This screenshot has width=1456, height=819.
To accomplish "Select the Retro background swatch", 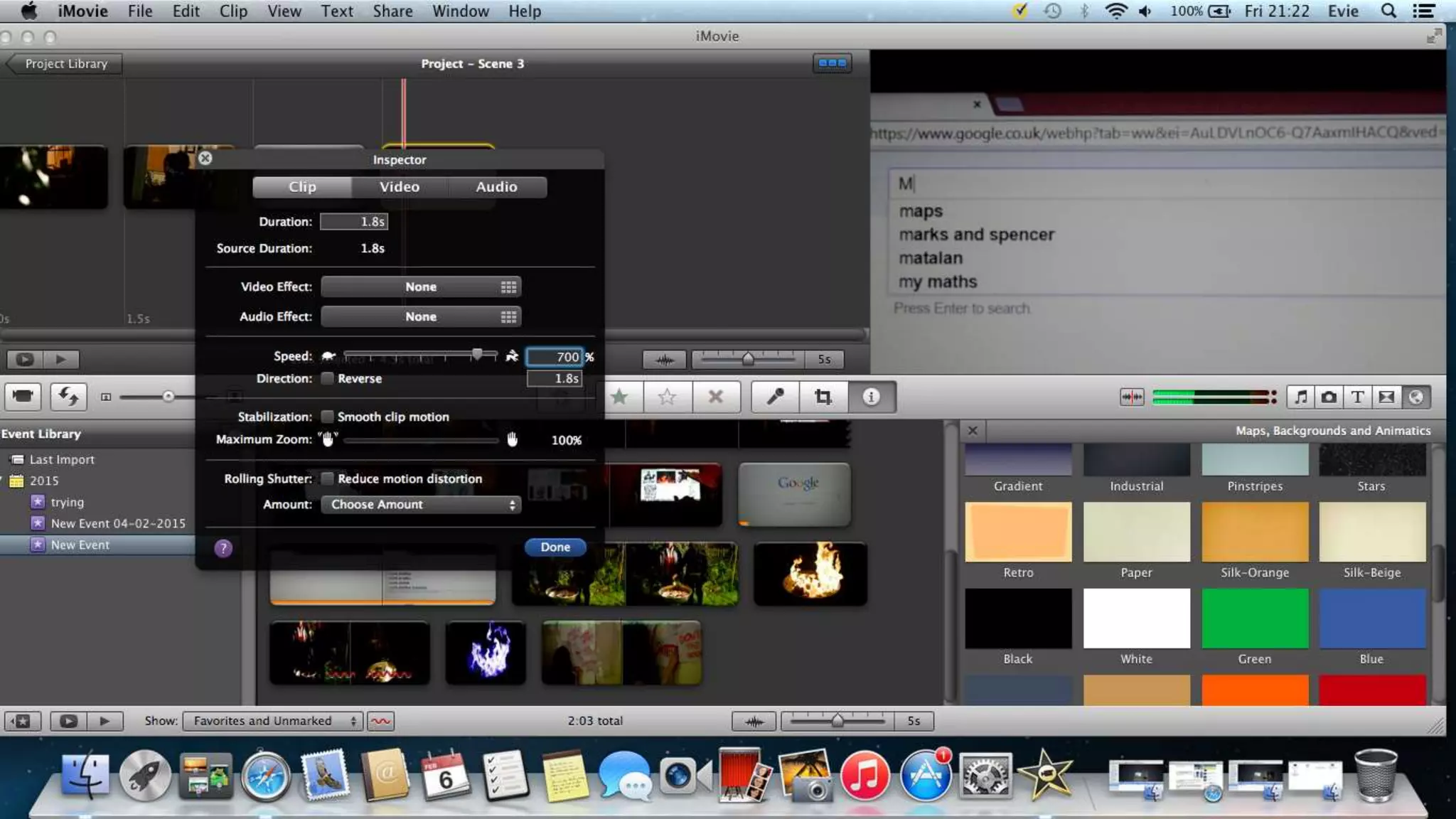I will tap(1018, 532).
